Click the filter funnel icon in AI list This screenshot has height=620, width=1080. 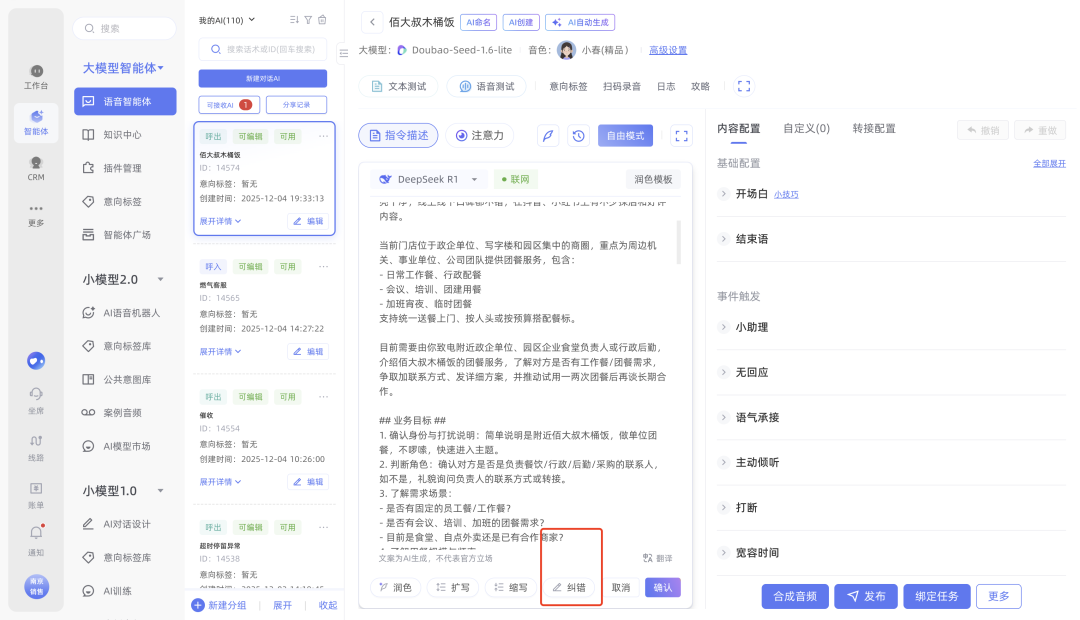click(309, 20)
